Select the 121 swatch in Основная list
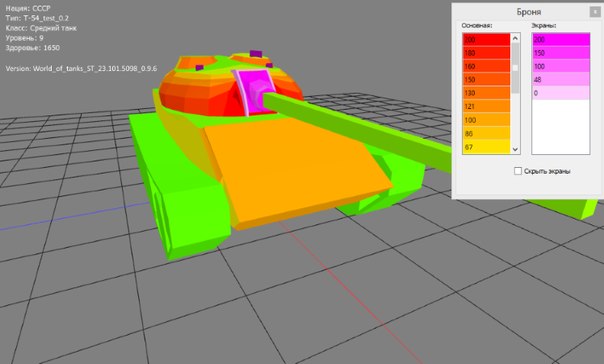This screenshot has width=604, height=364. [x=487, y=106]
